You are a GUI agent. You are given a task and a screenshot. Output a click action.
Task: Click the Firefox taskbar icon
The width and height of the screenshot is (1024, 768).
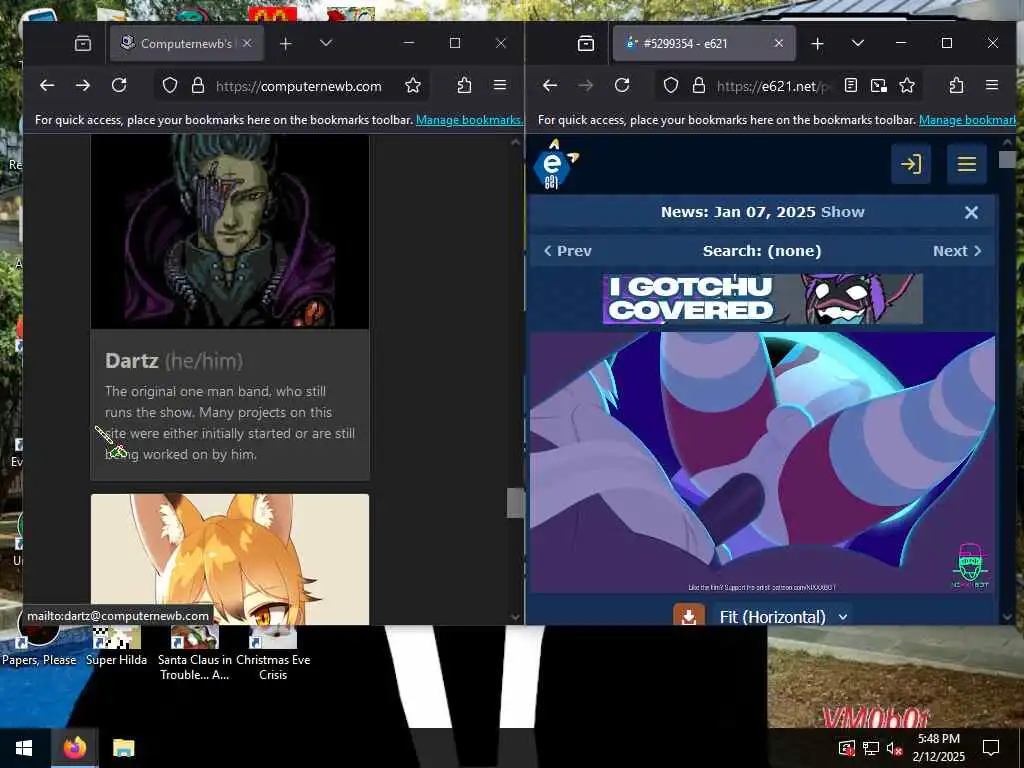coord(74,748)
